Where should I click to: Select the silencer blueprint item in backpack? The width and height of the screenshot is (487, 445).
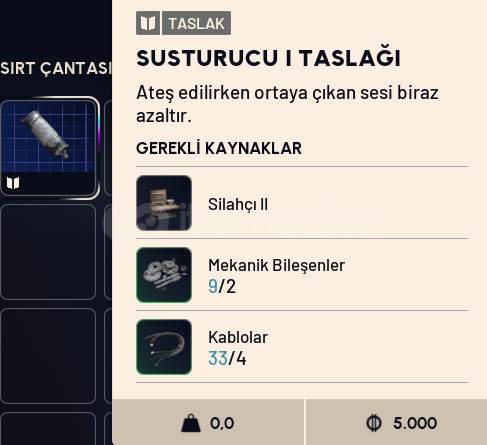pyautogui.click(x=49, y=148)
